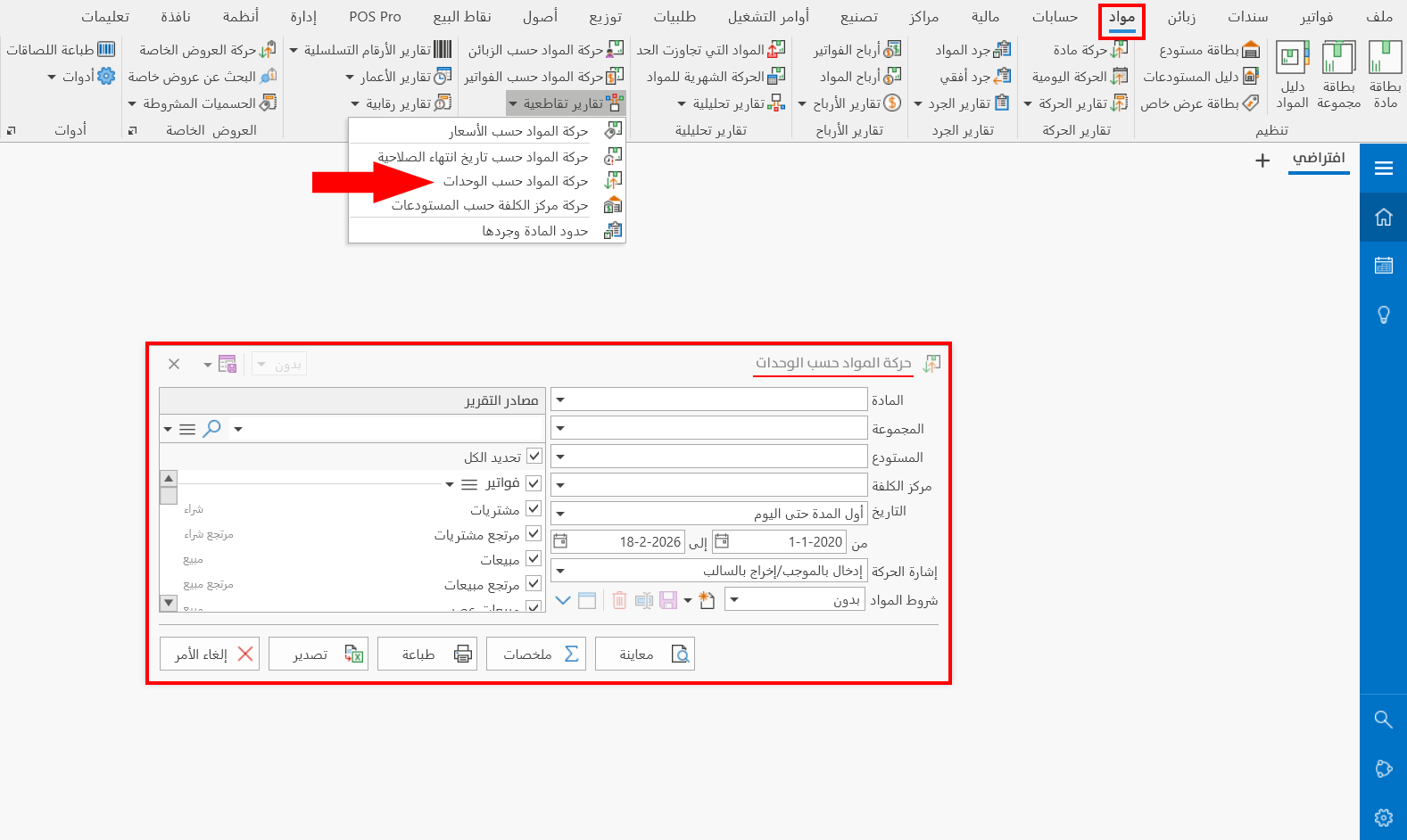The width and height of the screenshot is (1407, 840).
Task: Open the puzzle-piece add-ons icon in the sidebar
Action: [1384, 769]
